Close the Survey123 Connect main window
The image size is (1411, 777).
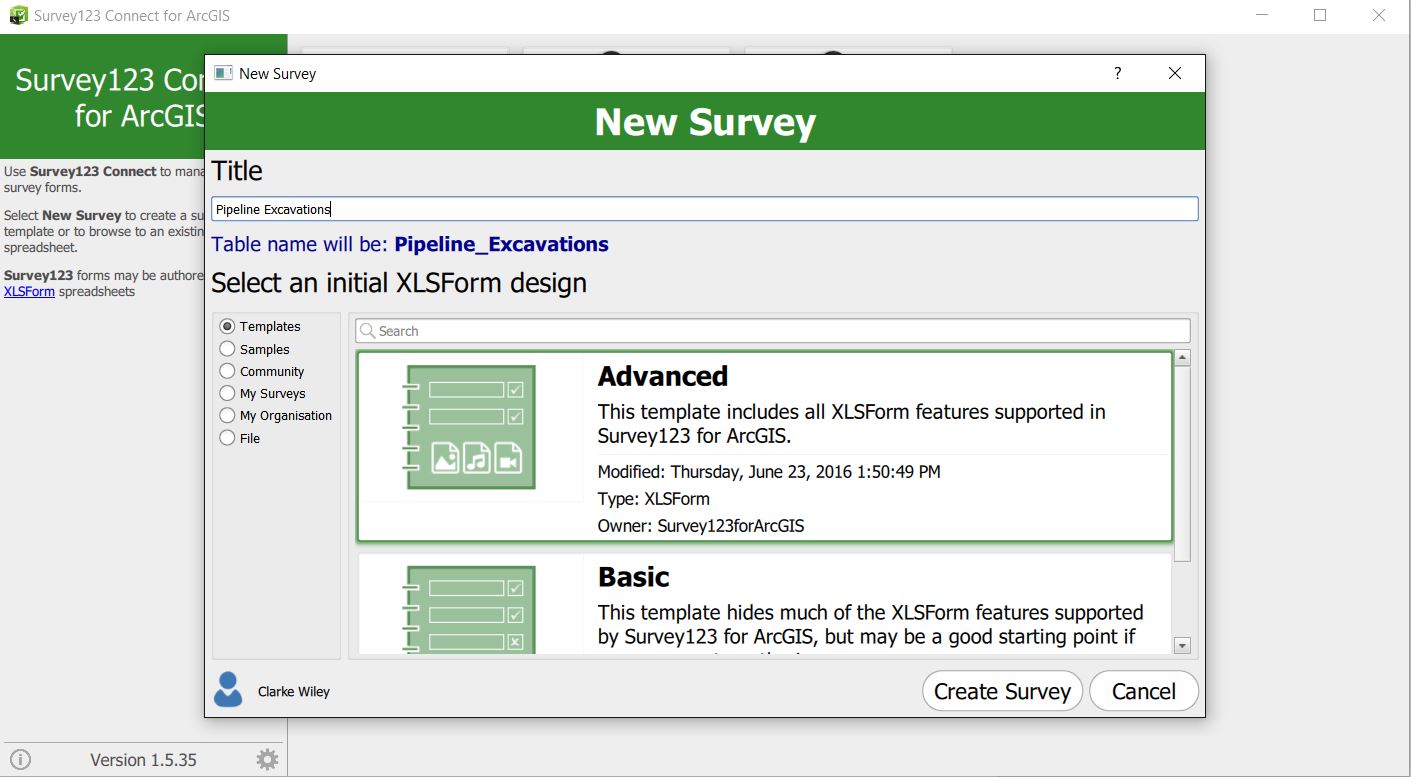pyautogui.click(x=1380, y=15)
